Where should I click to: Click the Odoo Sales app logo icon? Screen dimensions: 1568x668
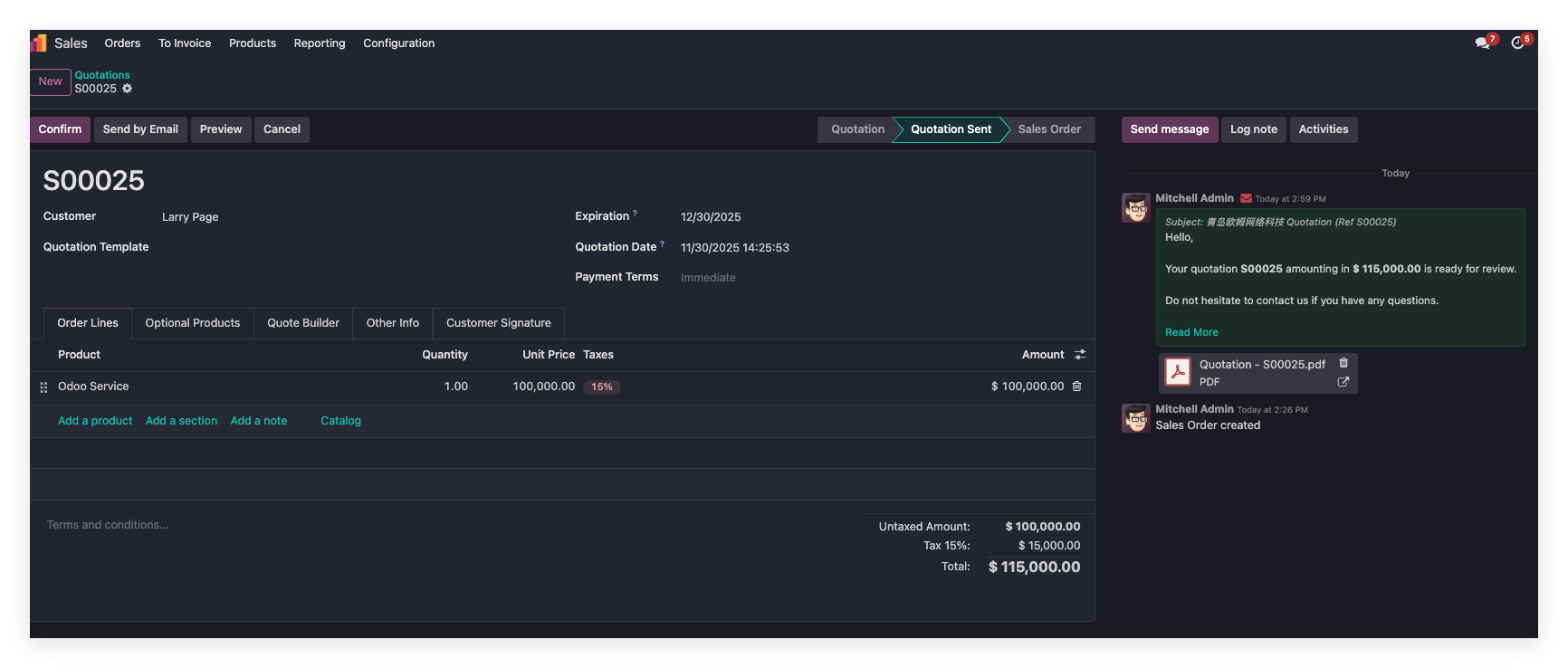[39, 43]
